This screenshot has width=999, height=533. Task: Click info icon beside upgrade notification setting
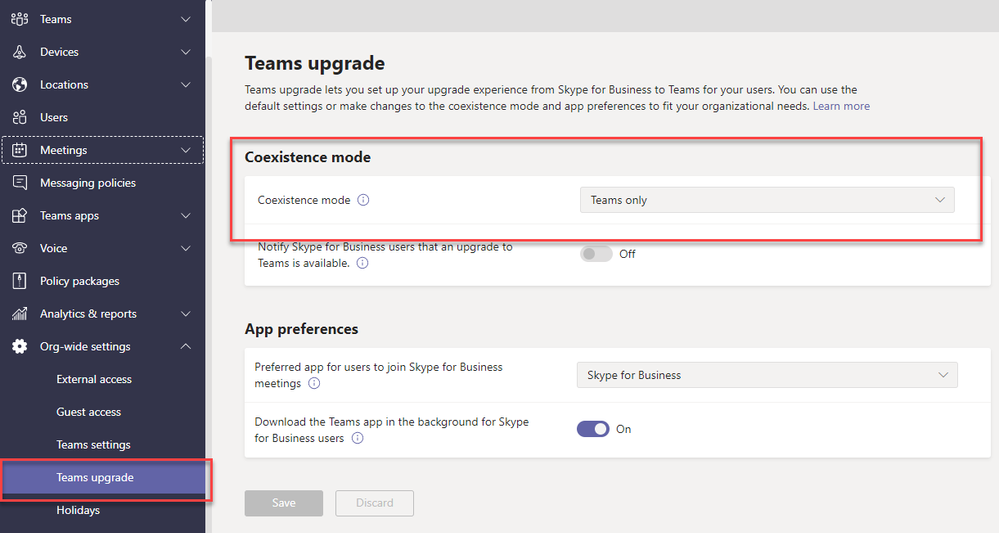tap(363, 263)
